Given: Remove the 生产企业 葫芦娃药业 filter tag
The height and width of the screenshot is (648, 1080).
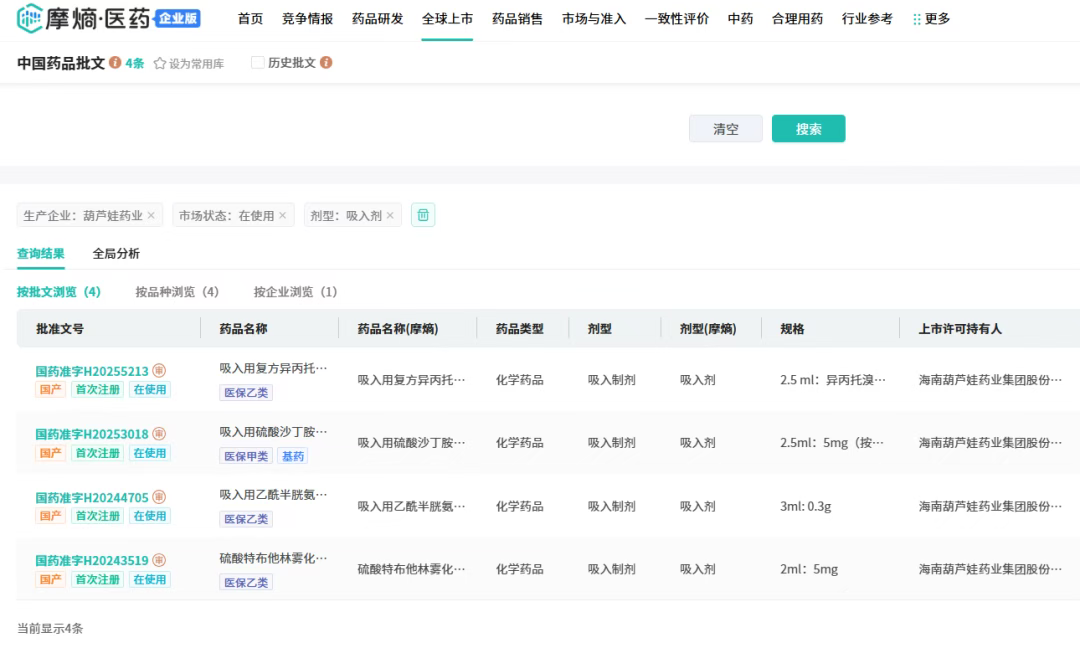Looking at the screenshot, I should (151, 215).
